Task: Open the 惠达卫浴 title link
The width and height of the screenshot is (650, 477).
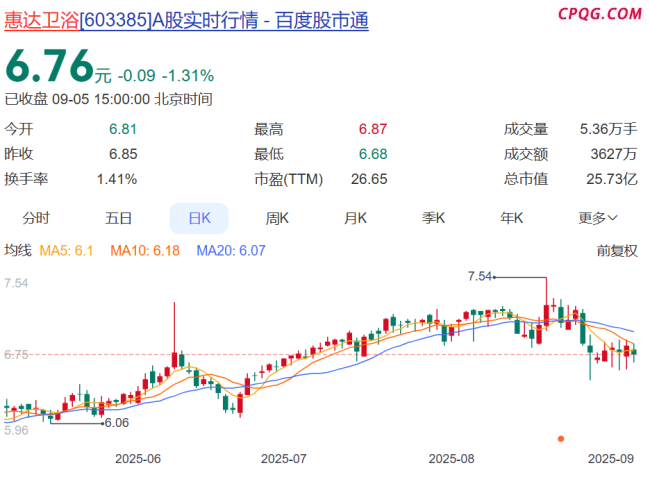Action: (x=42, y=20)
